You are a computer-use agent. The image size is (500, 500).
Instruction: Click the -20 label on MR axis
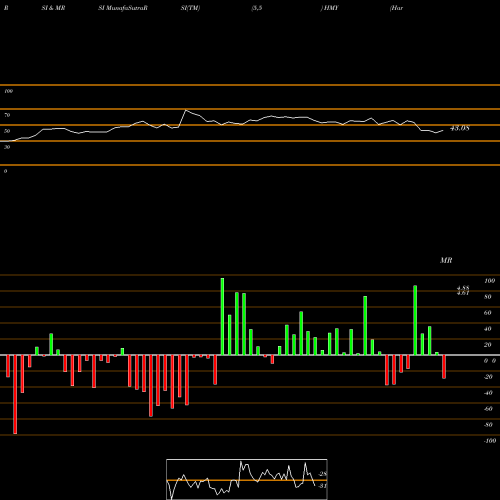click(488, 377)
